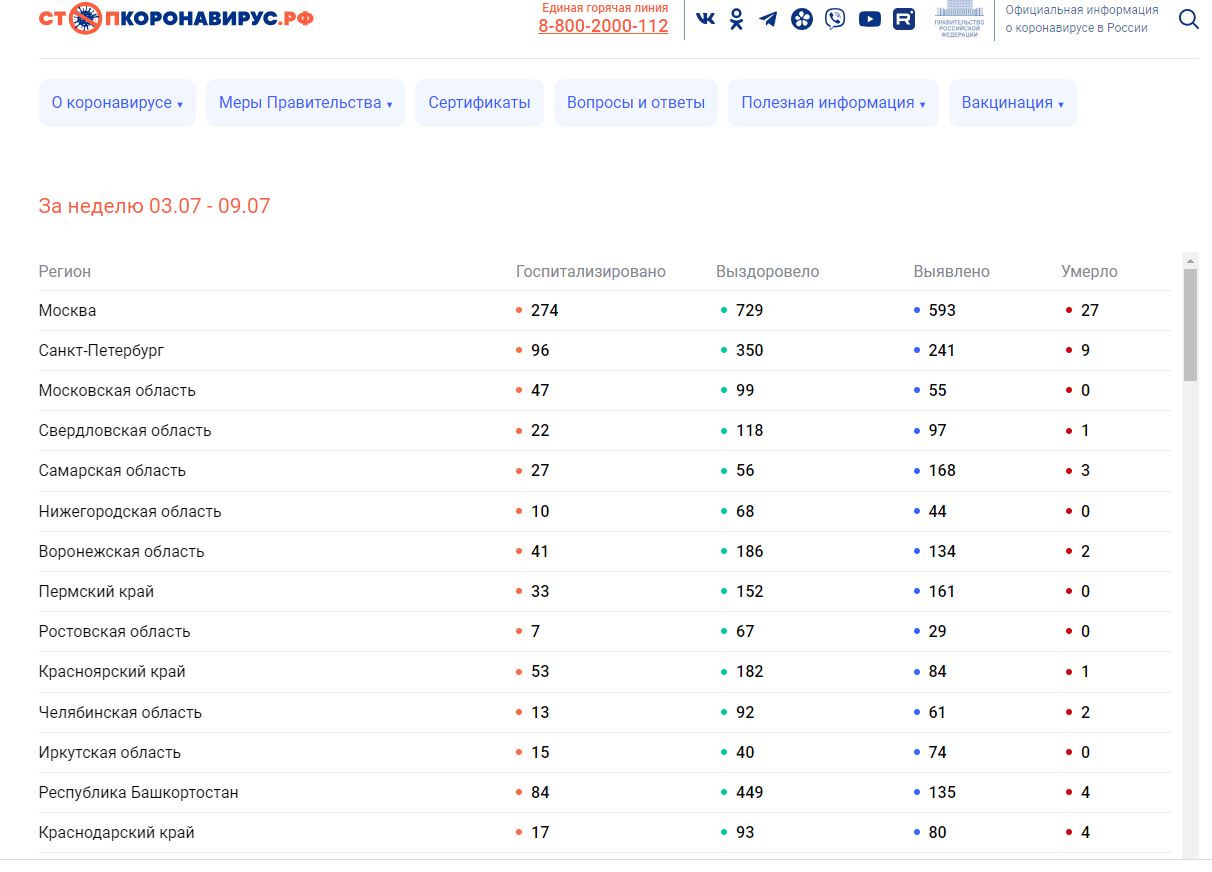
Task: Open site search via magnifier icon
Action: point(1189,19)
